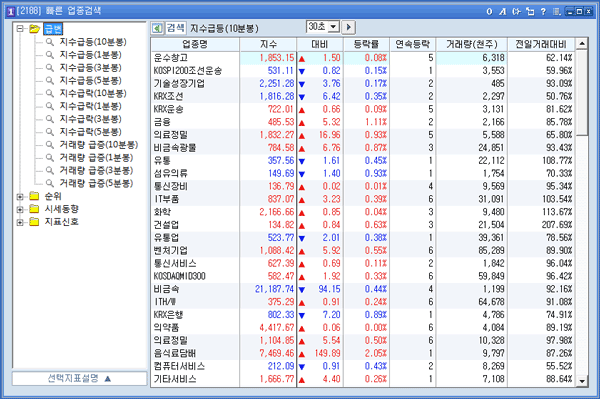Click the 검색 button
The height and width of the screenshot is (399, 600).
pos(176,28)
